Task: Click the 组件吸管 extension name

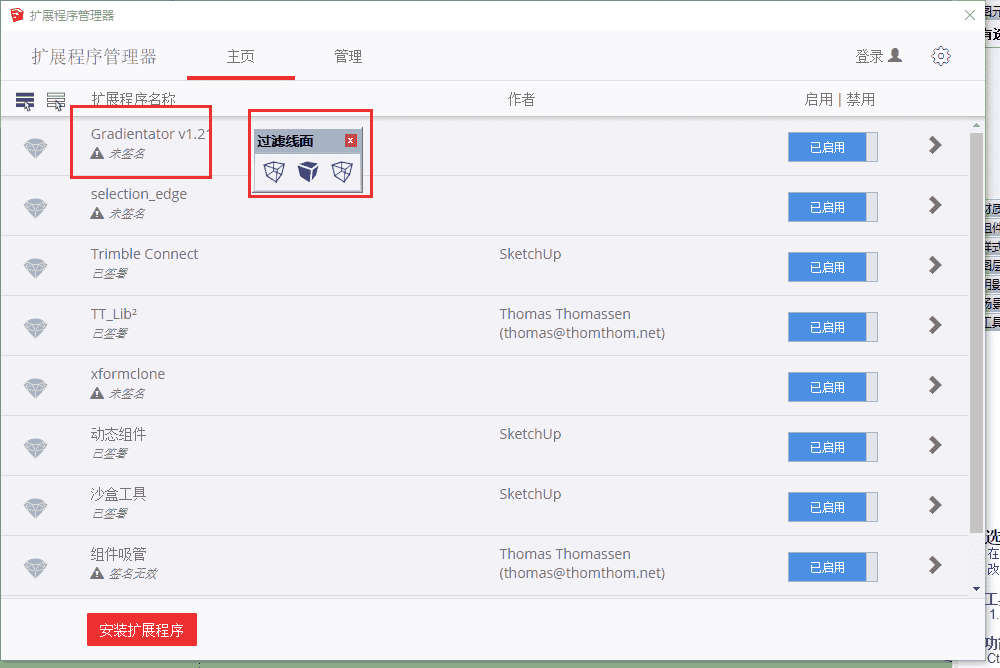Action: [x=118, y=554]
